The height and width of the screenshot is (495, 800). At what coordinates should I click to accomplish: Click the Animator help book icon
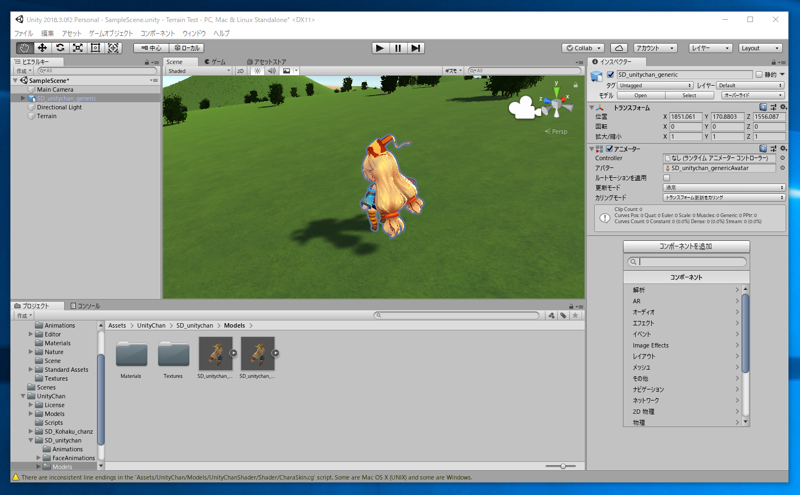[x=763, y=148]
